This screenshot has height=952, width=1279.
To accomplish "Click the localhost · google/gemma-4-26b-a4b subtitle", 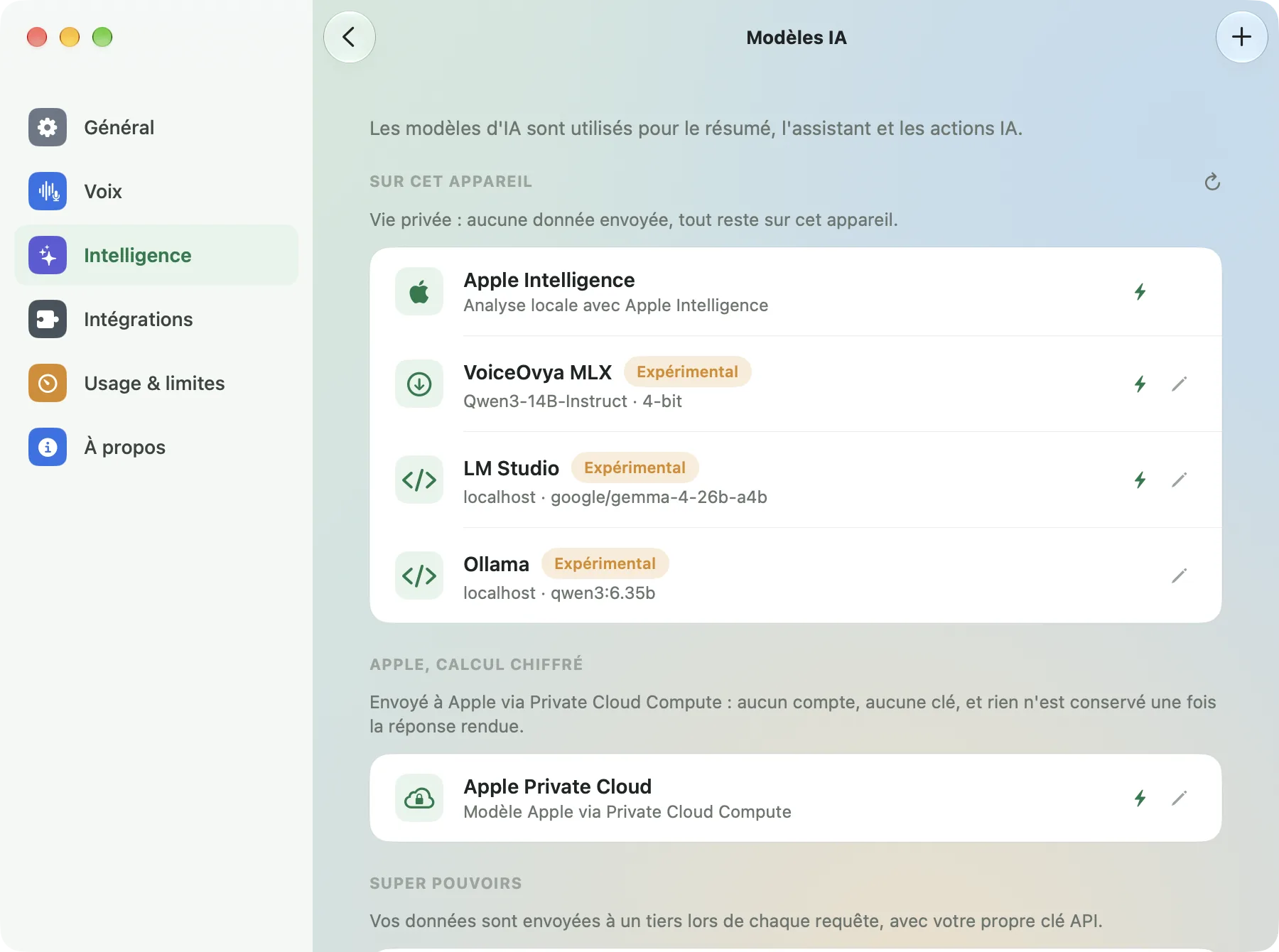I will coord(615,497).
